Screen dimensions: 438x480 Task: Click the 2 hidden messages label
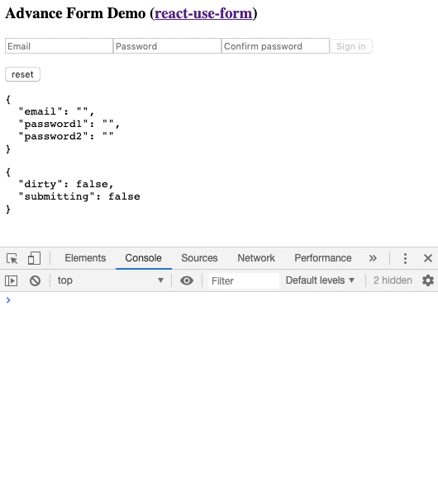click(x=393, y=280)
